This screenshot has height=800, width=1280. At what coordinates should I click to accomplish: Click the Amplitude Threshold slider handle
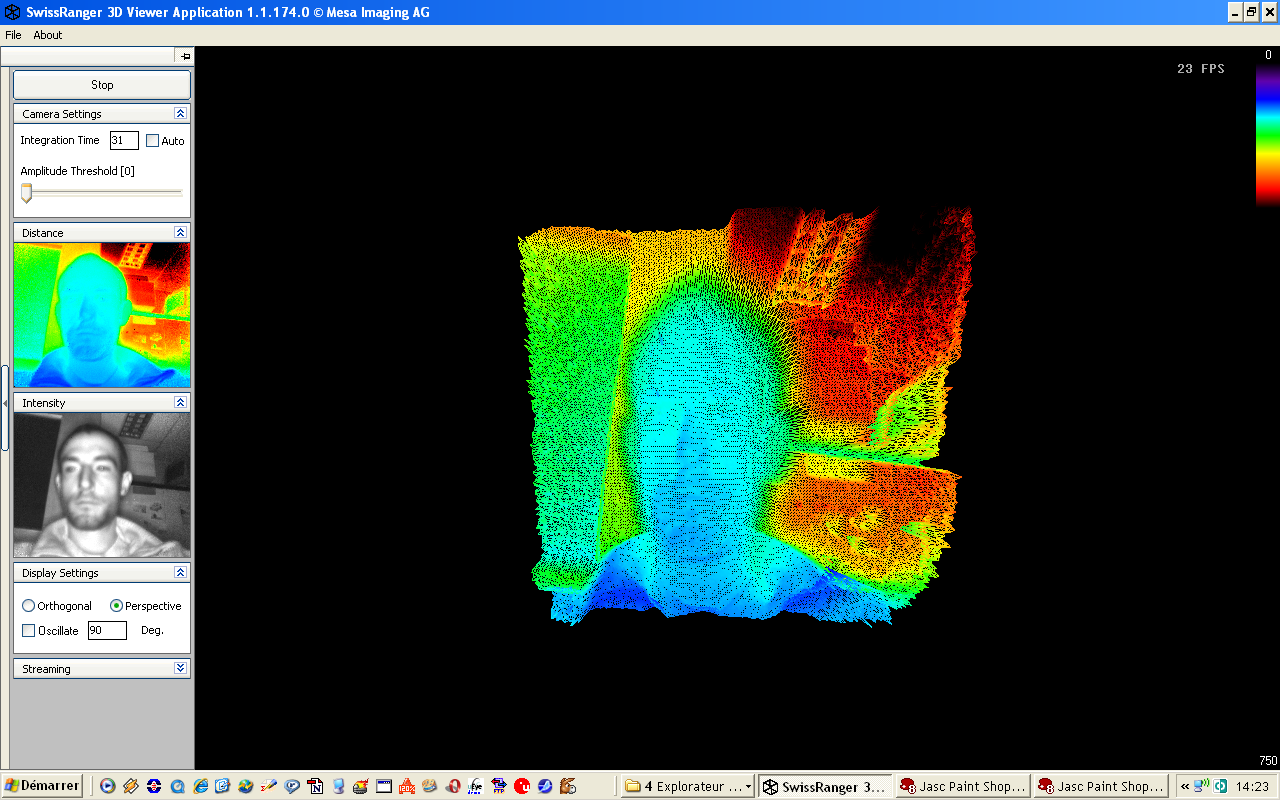pos(26,192)
